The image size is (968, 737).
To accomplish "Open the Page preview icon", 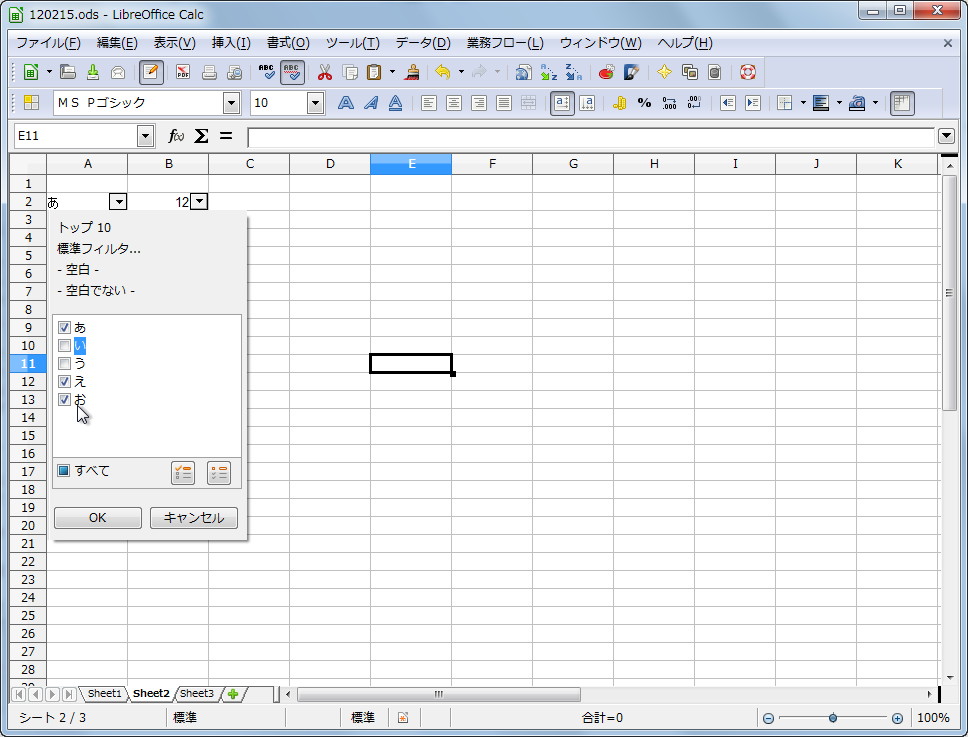I will coord(234,72).
